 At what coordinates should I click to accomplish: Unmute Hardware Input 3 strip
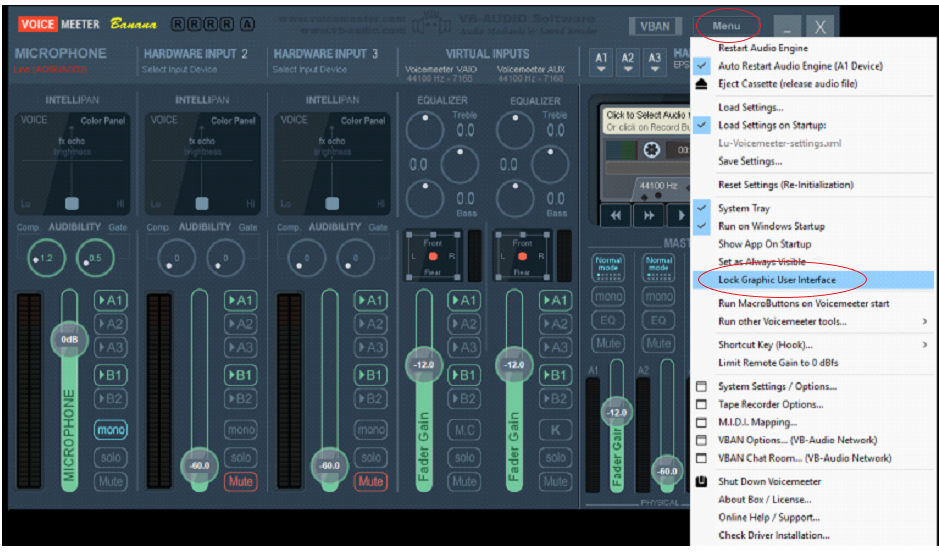point(371,481)
